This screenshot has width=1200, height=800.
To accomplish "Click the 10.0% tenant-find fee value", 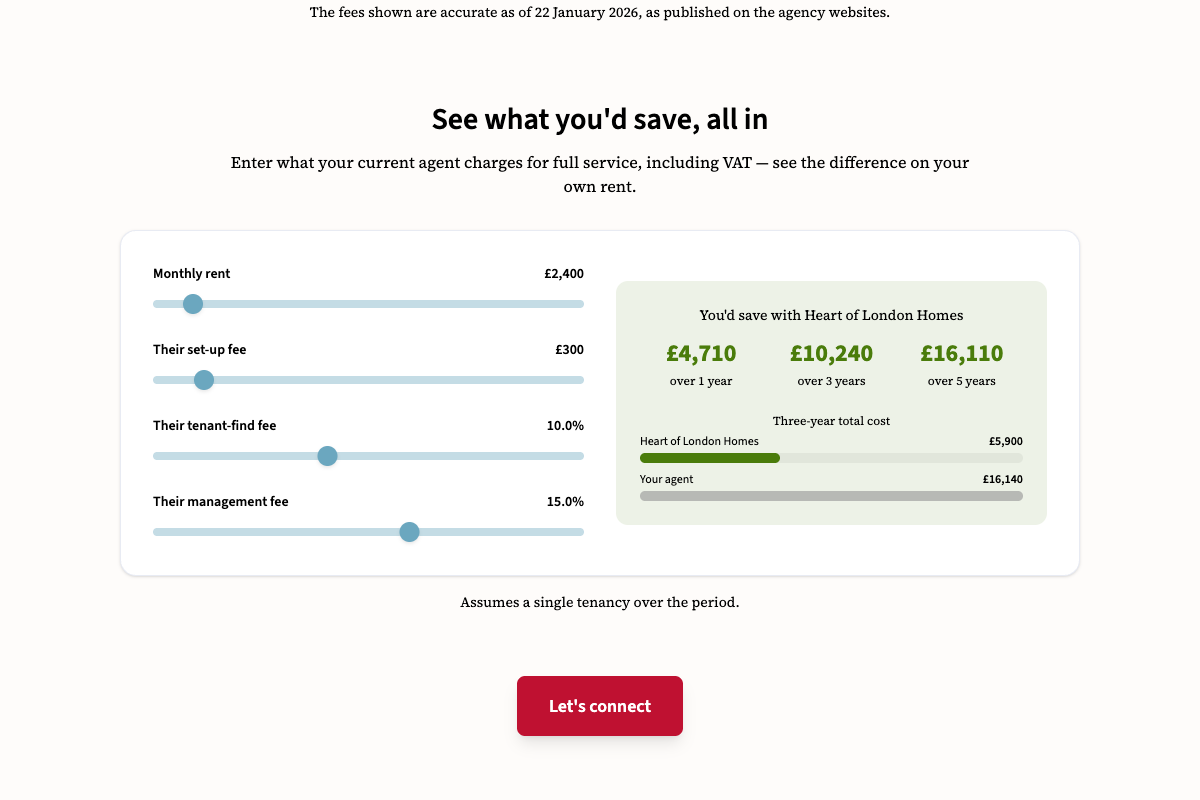I will tap(565, 426).
